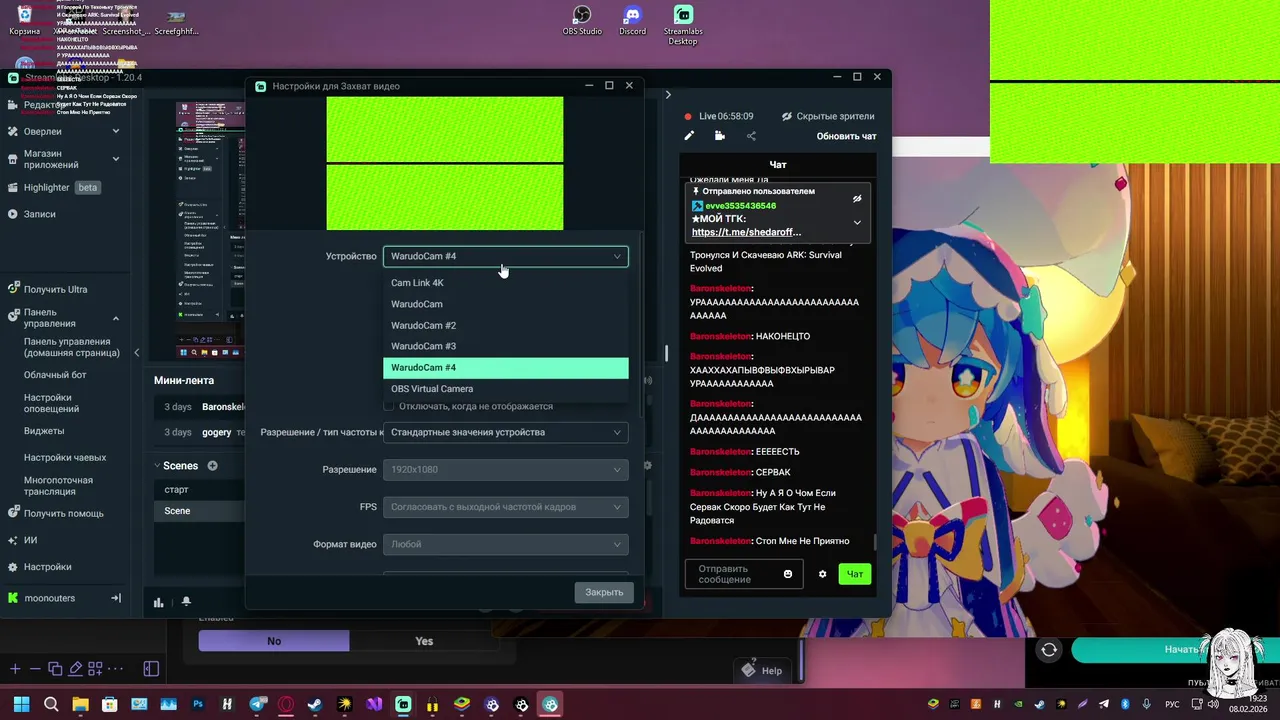1280x720 pixels.
Task: Click the pencil edit icon above chat
Action: click(x=689, y=136)
